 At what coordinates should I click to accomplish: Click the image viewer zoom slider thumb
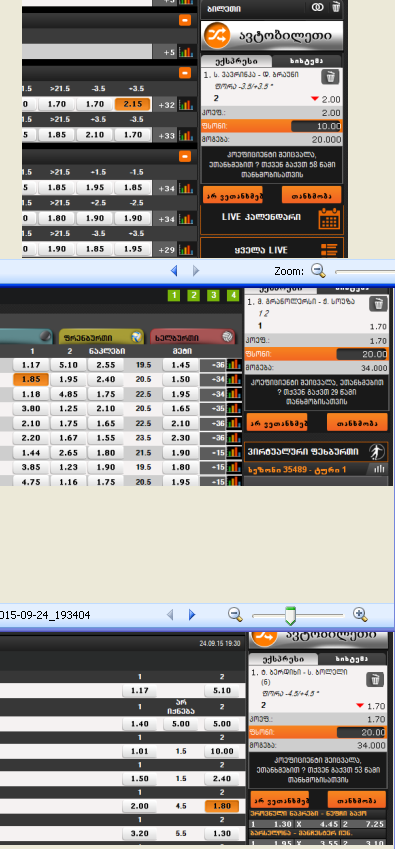[291, 616]
